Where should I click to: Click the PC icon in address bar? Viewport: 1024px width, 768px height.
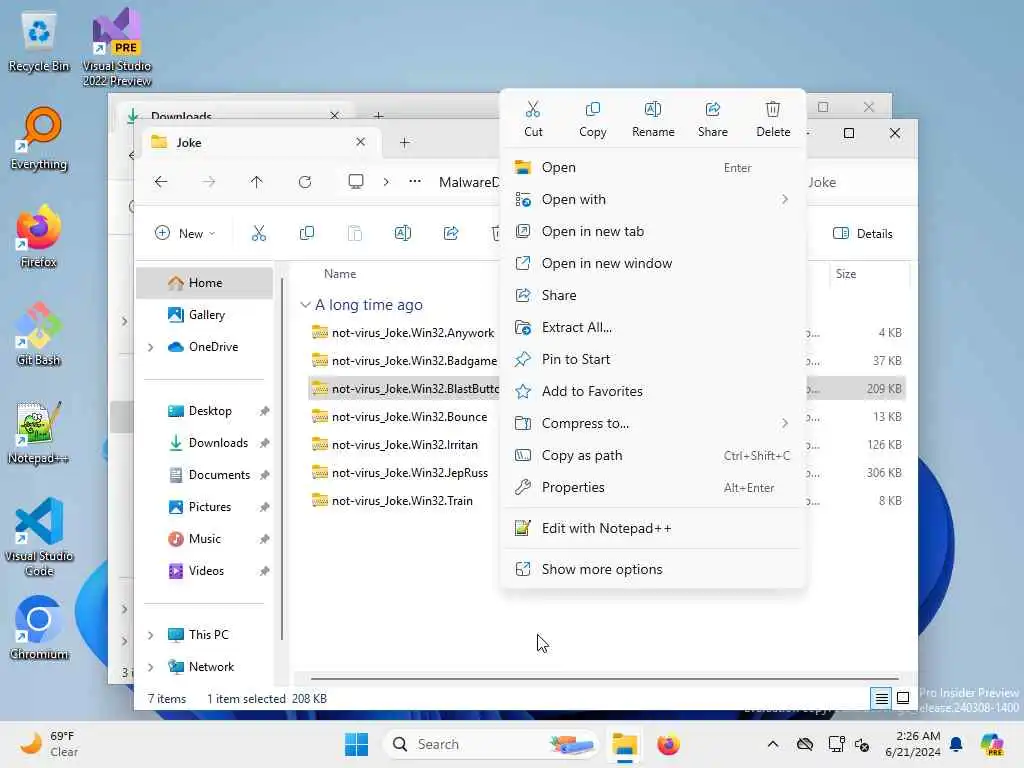356,182
